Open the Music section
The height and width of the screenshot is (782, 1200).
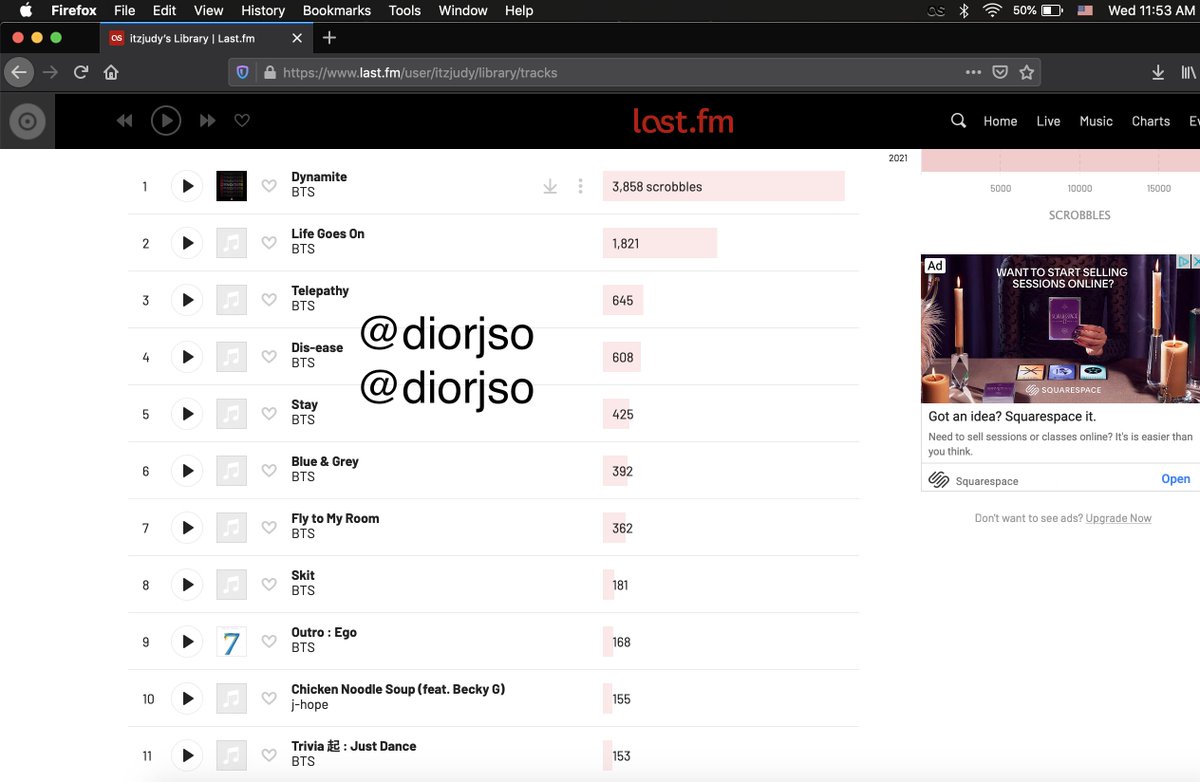point(1096,121)
